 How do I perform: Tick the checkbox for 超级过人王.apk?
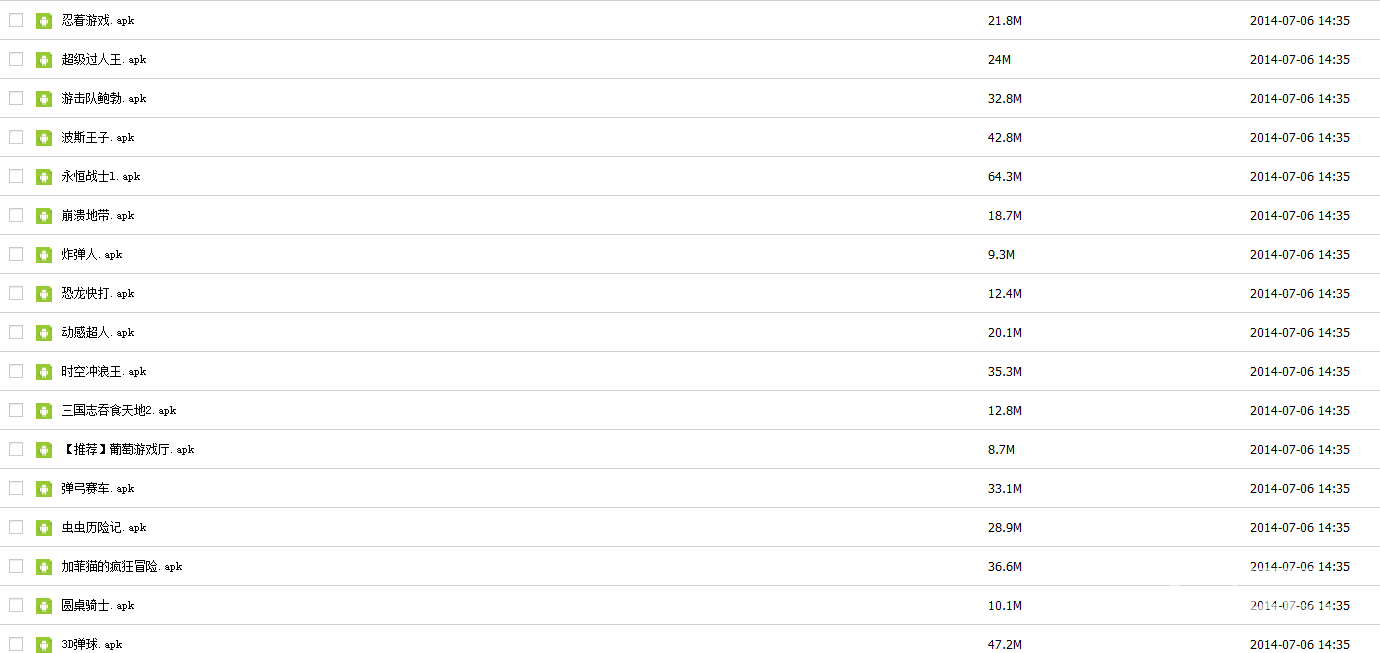click(16, 59)
